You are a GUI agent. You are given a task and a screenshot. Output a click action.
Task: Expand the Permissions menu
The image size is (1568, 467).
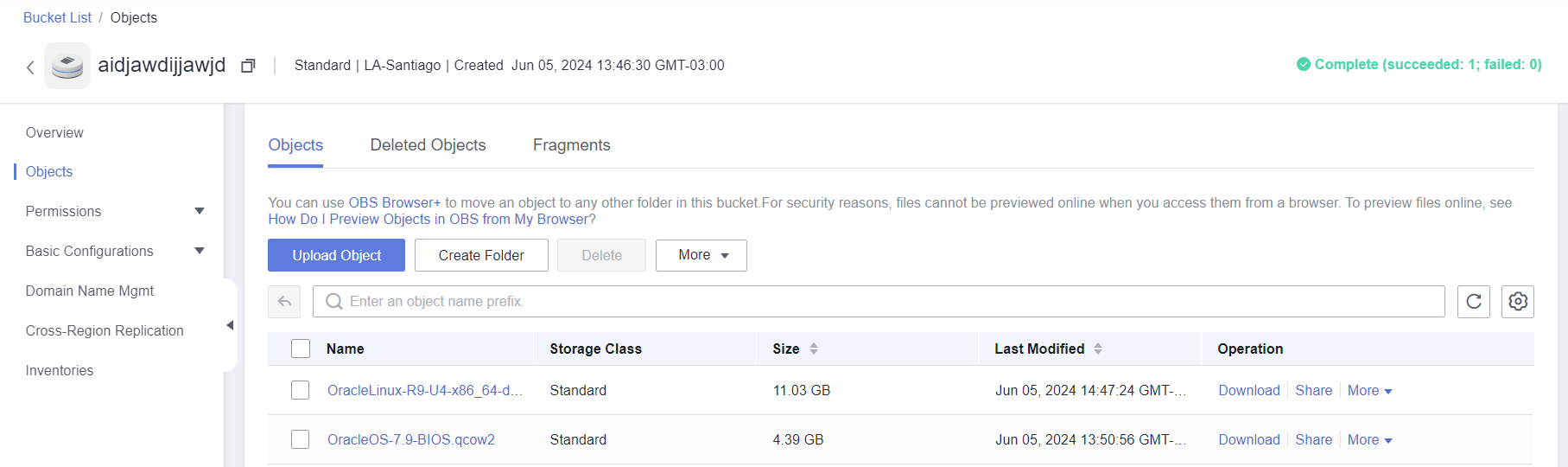coord(200,211)
